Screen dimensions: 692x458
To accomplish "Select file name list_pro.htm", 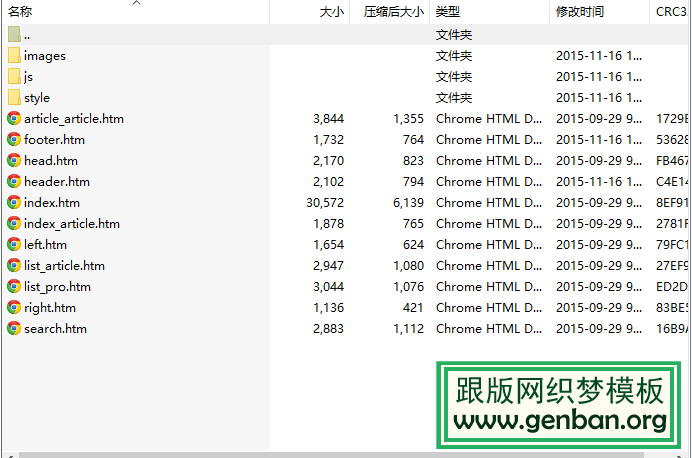I will point(57,287).
